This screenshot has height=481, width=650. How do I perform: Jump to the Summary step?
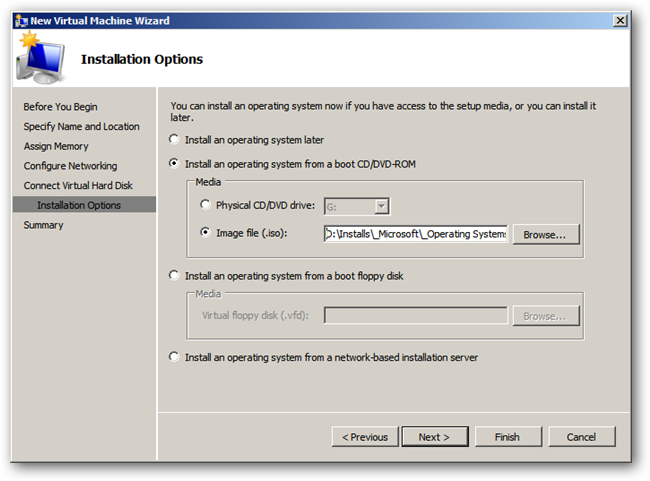pos(44,225)
